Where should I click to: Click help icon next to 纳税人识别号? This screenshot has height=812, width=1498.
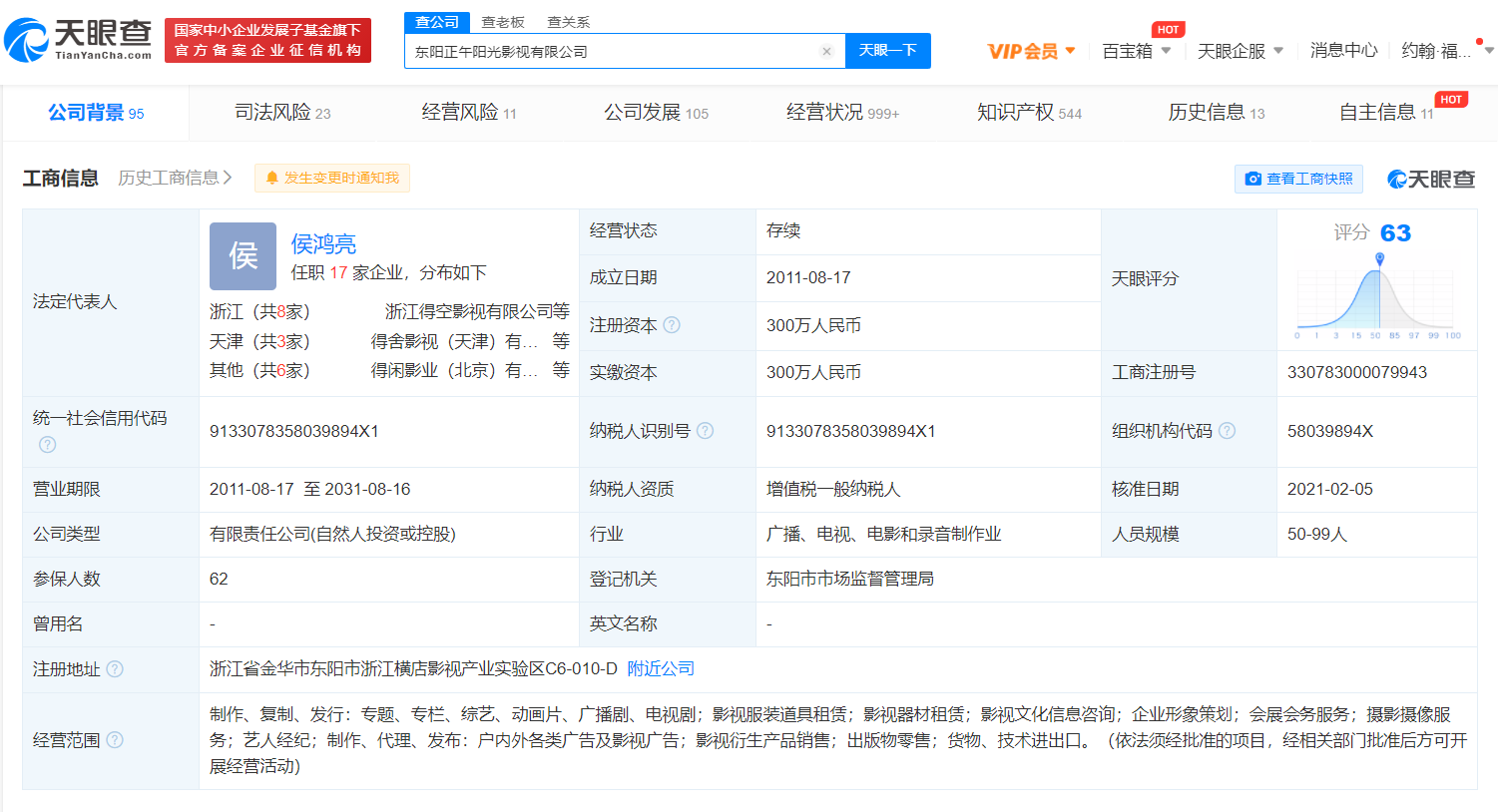(x=705, y=431)
